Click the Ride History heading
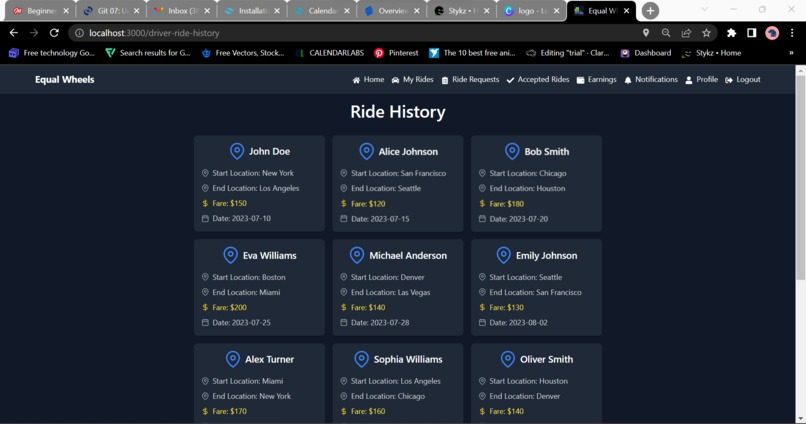This screenshot has width=806, height=424. click(398, 112)
